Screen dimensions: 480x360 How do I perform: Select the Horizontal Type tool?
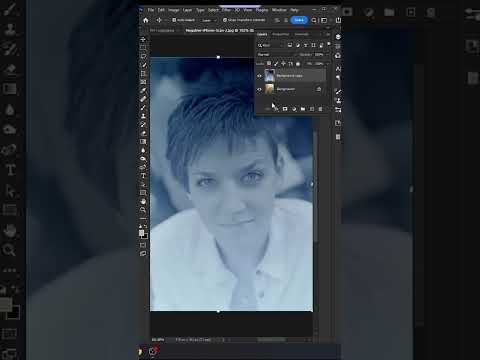coord(143,176)
